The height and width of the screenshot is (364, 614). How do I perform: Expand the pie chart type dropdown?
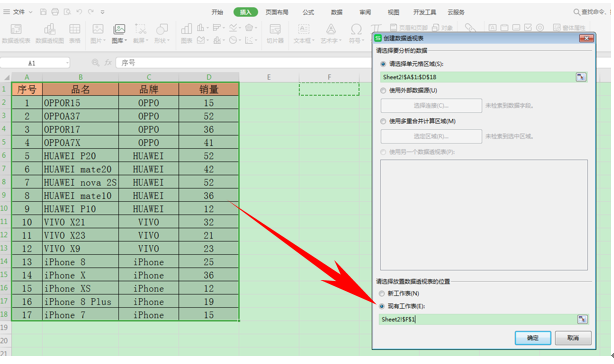(x=240, y=40)
